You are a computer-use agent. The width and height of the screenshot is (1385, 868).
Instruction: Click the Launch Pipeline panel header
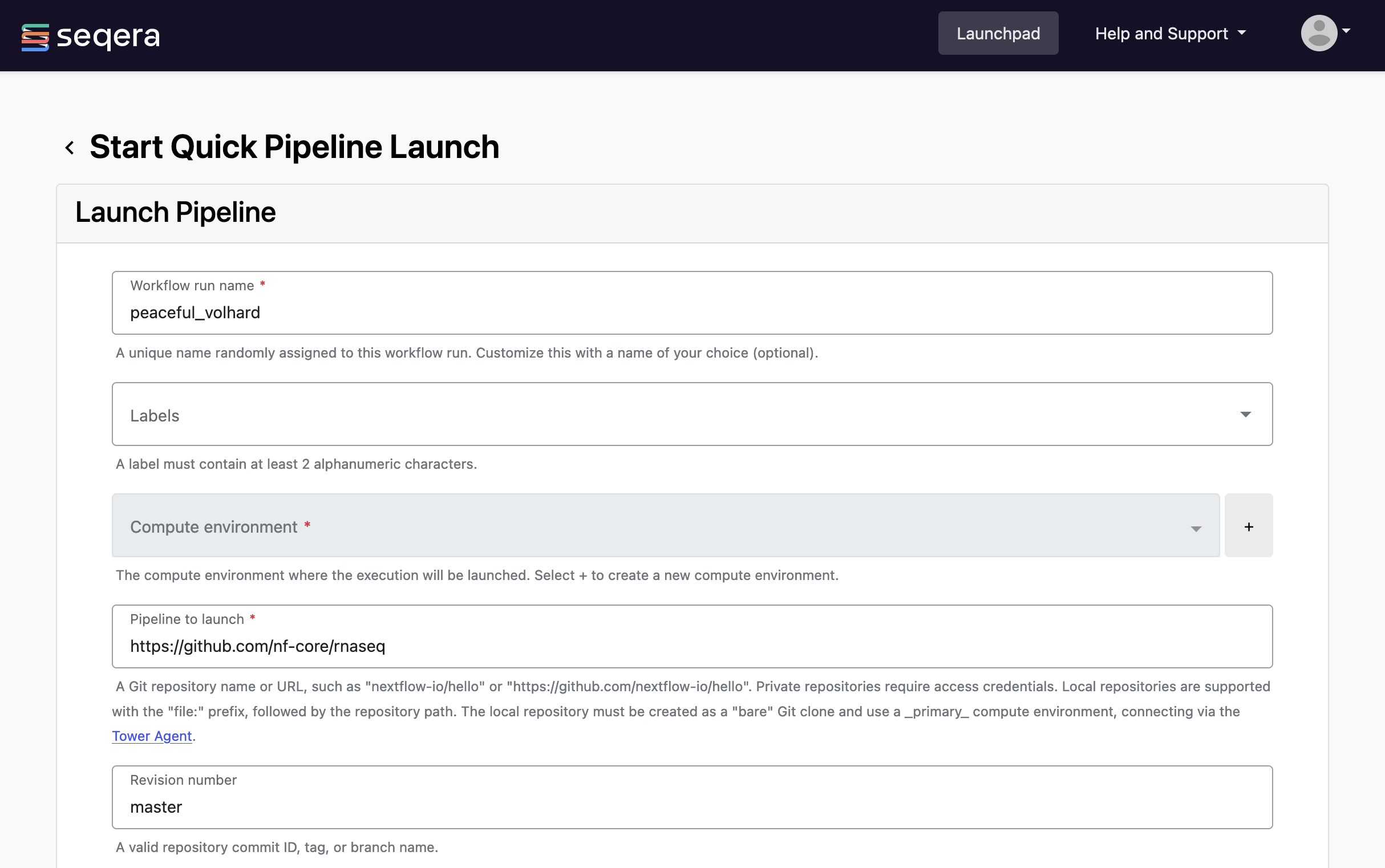(175, 212)
